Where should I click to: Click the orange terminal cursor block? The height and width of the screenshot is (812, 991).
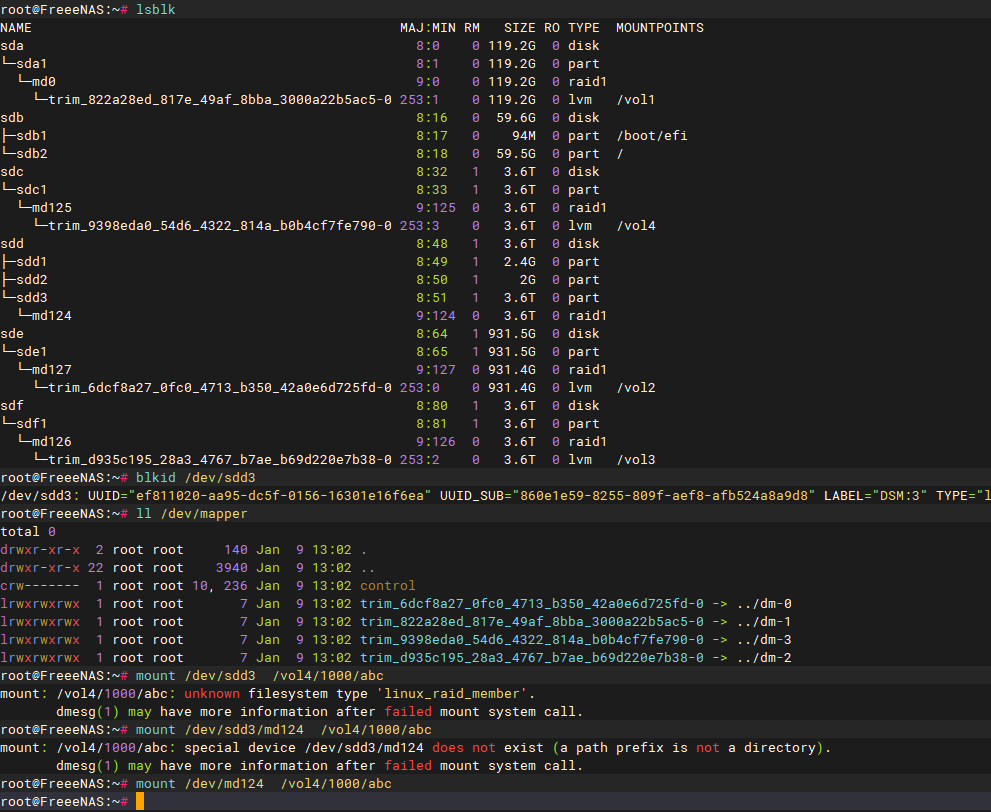click(x=140, y=801)
